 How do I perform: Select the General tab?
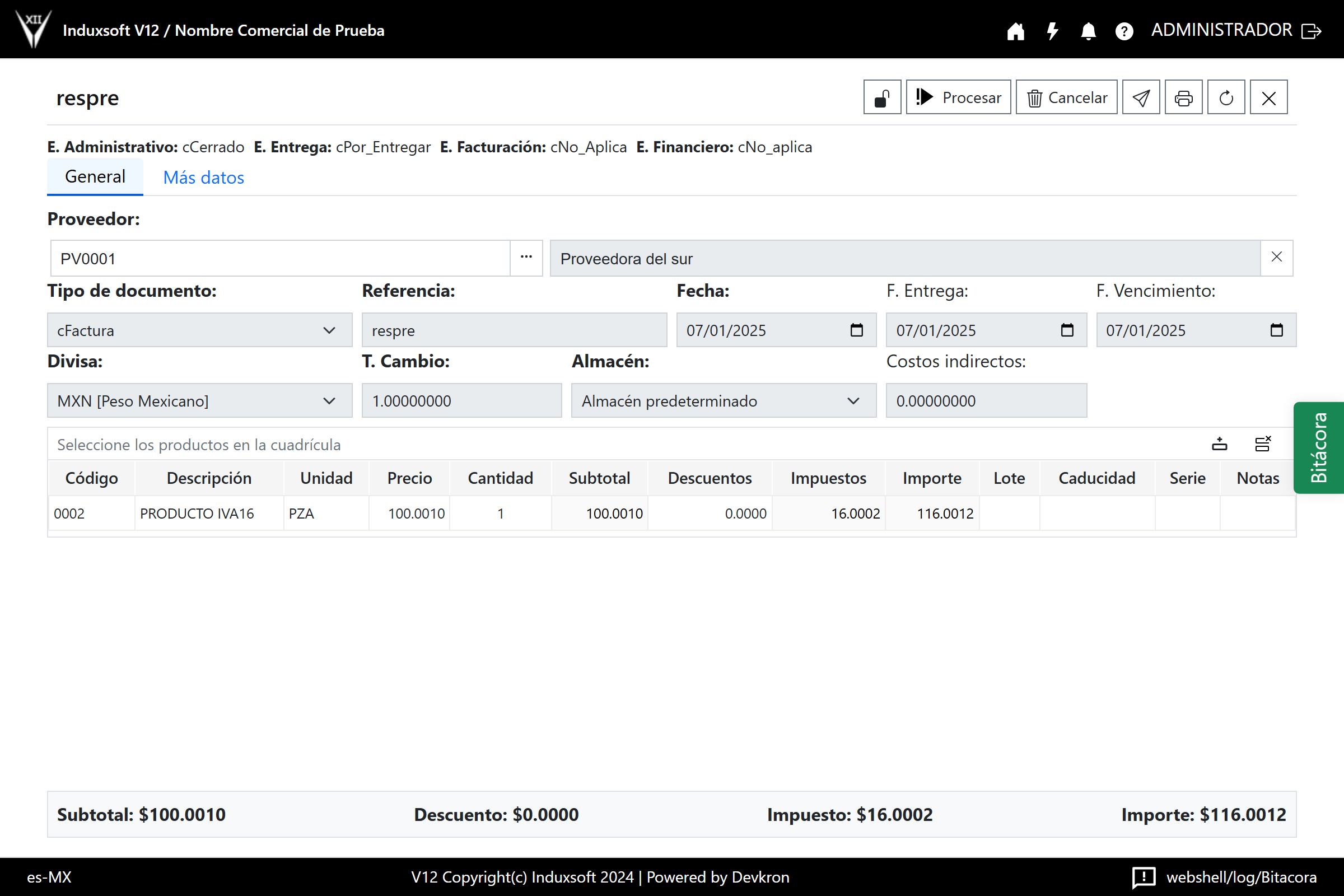point(95,176)
